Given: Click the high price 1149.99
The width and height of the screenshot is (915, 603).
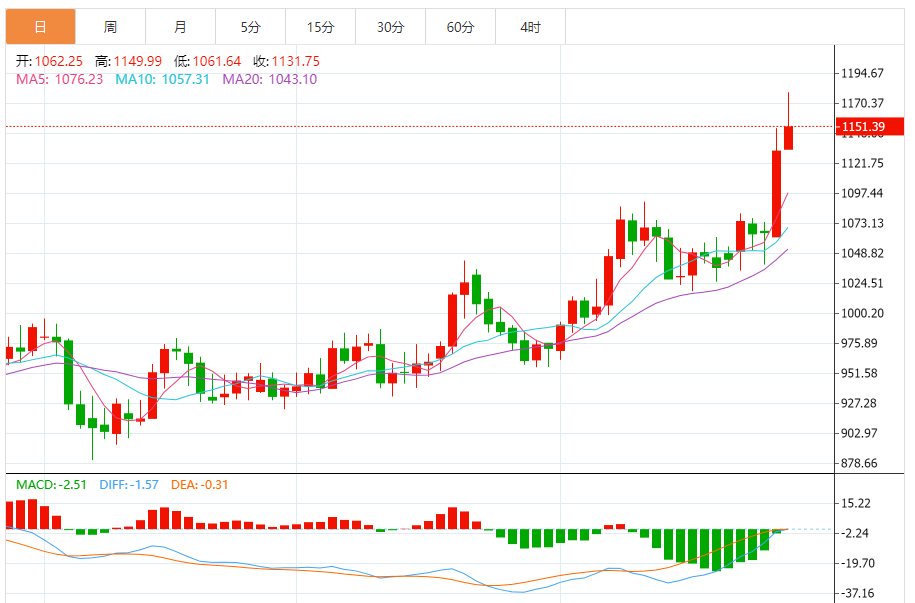Looking at the screenshot, I should [x=138, y=61].
